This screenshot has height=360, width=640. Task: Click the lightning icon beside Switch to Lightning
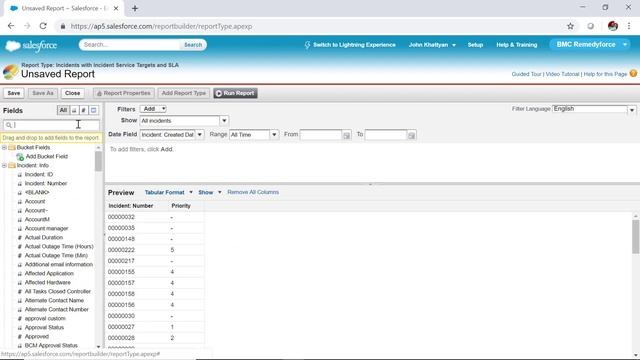(307, 45)
